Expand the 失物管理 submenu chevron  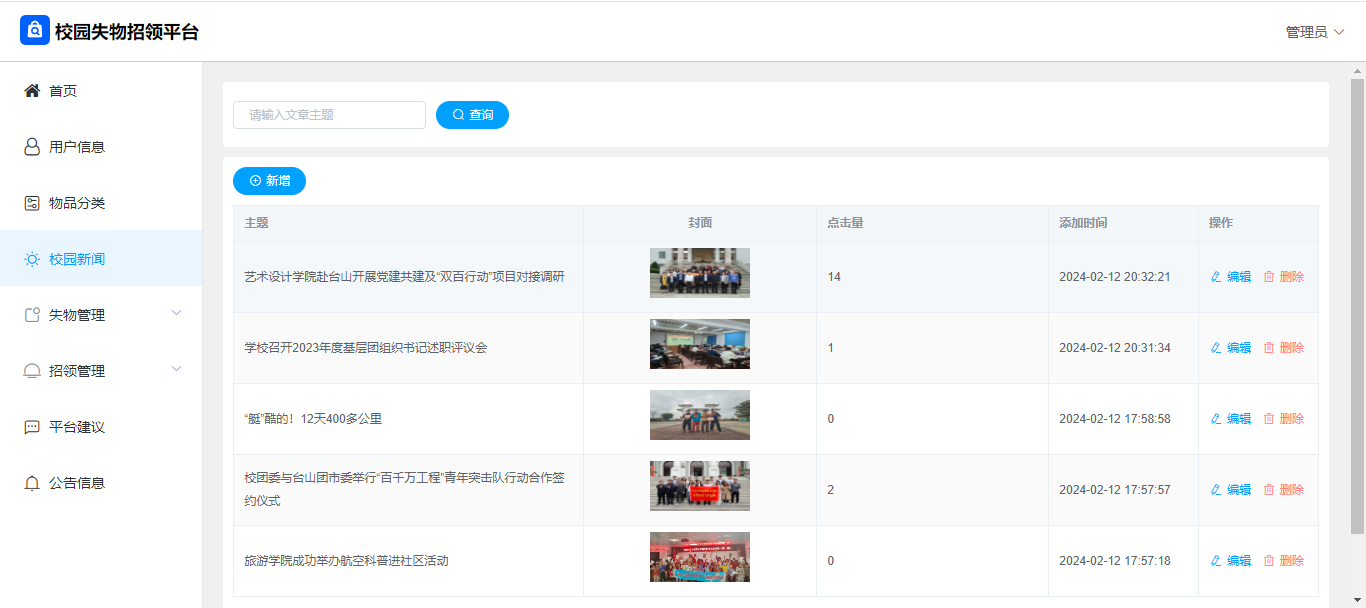[177, 314]
